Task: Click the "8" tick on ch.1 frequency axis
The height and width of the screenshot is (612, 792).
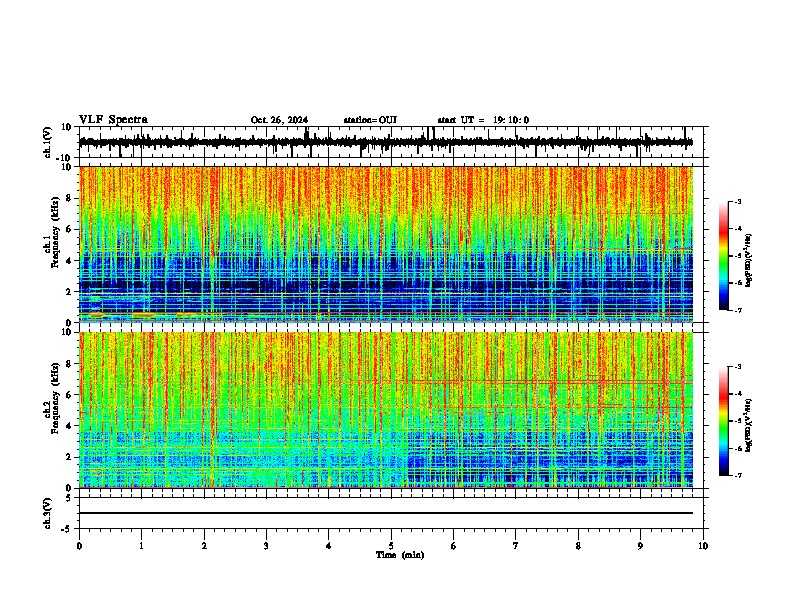Action: coord(69,198)
